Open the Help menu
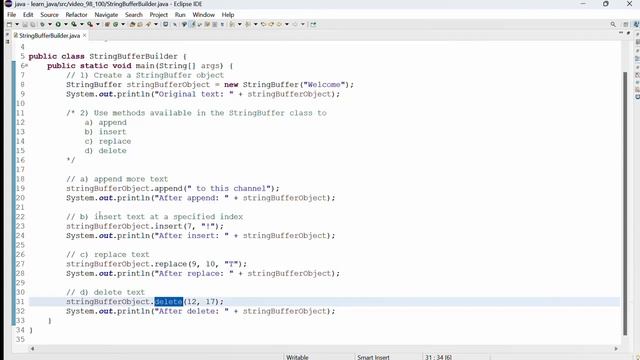 (x=228, y=15)
